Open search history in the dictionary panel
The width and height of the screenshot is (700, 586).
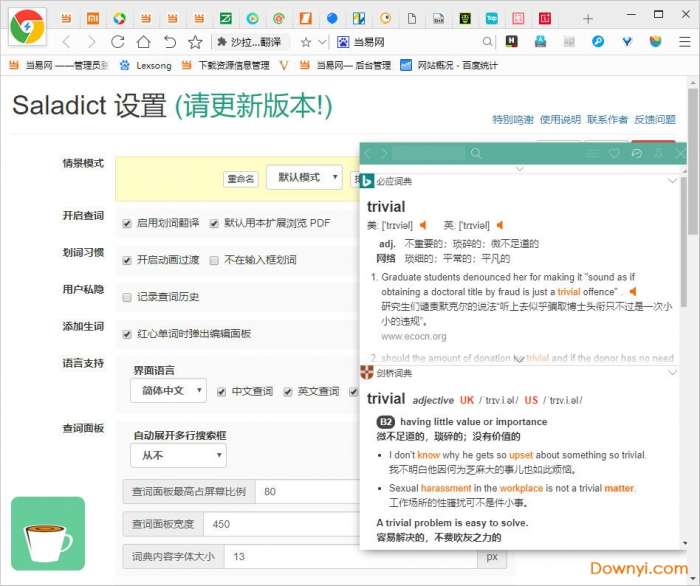[636, 153]
